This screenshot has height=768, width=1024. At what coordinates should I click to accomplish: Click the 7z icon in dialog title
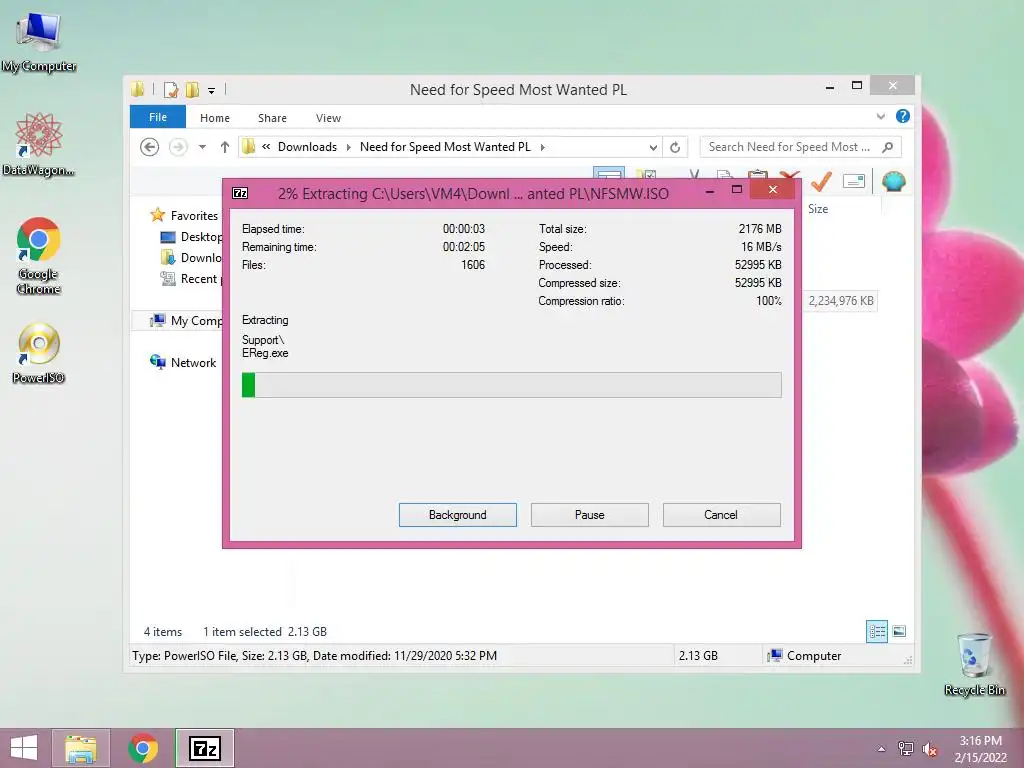(x=240, y=193)
